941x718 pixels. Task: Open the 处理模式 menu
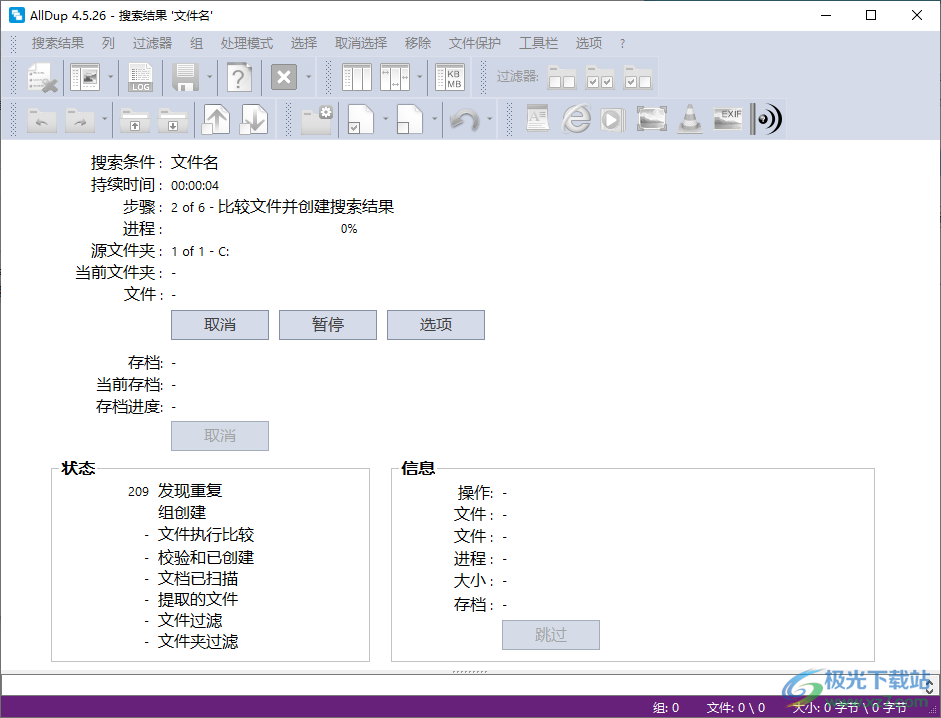tap(247, 43)
